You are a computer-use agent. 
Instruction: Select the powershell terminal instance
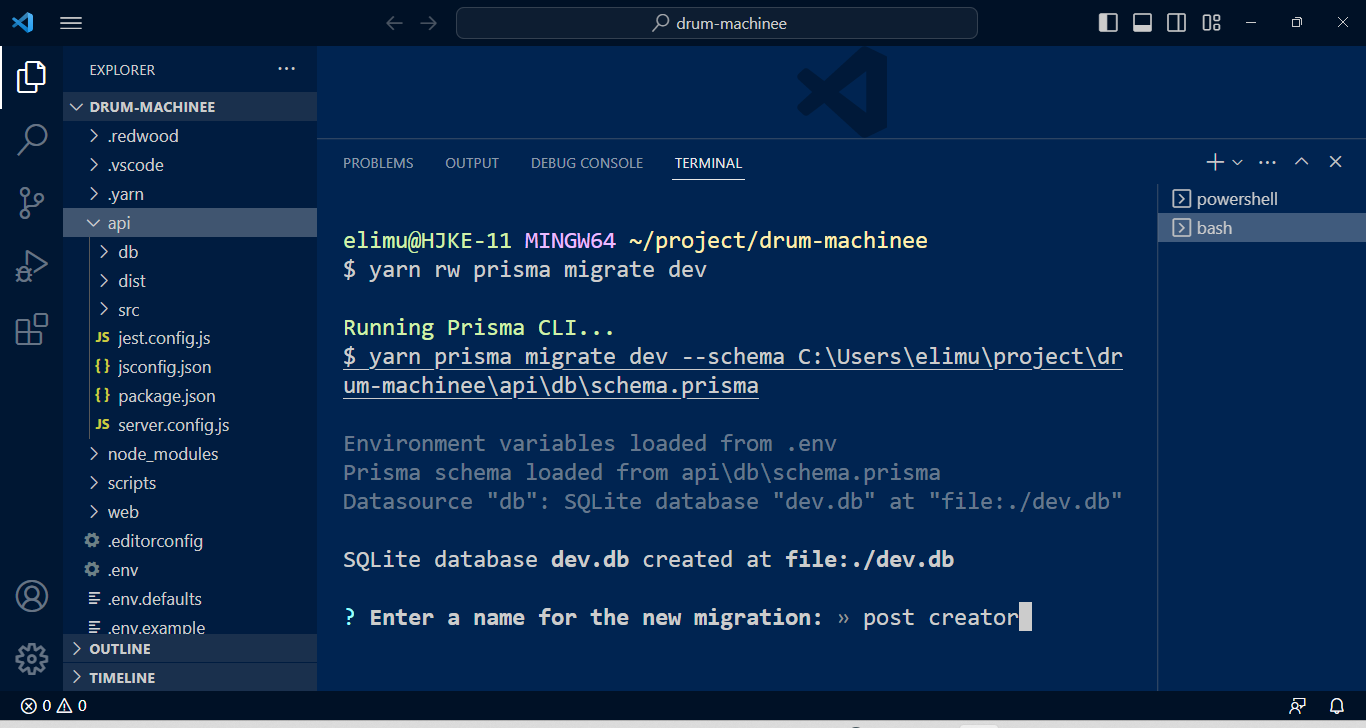pyautogui.click(x=1262, y=199)
